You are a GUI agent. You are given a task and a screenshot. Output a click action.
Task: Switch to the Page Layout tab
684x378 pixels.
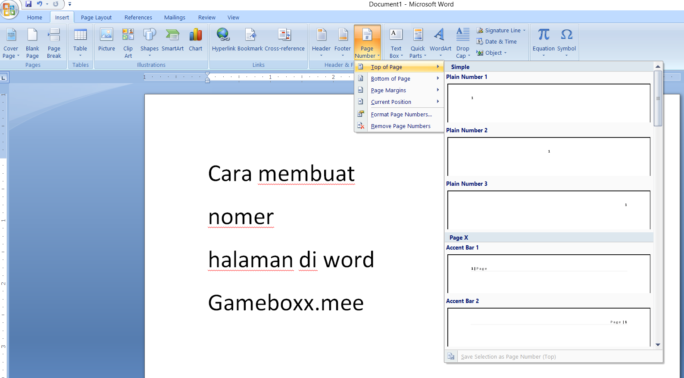(96, 17)
